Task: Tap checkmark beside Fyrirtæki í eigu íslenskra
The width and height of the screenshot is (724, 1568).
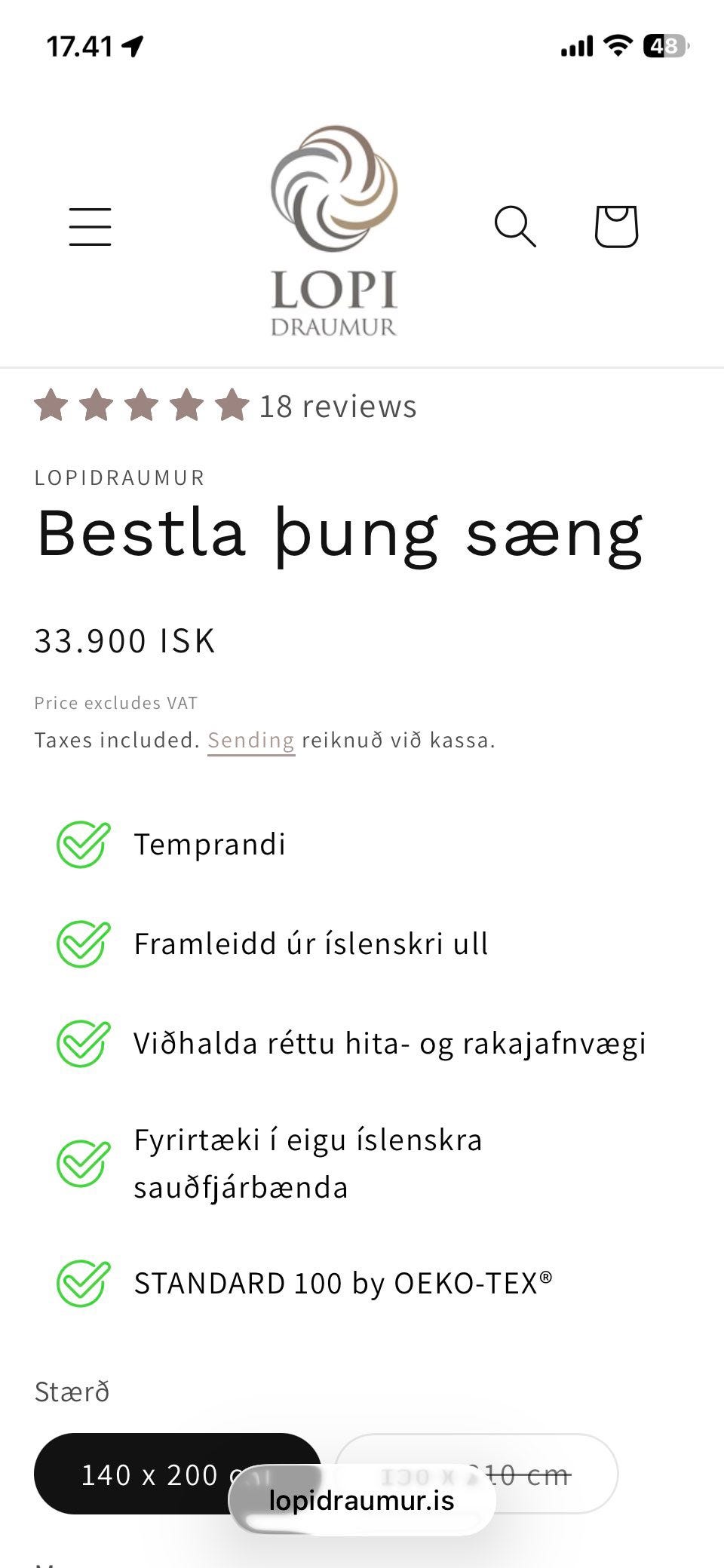Action: [83, 1163]
